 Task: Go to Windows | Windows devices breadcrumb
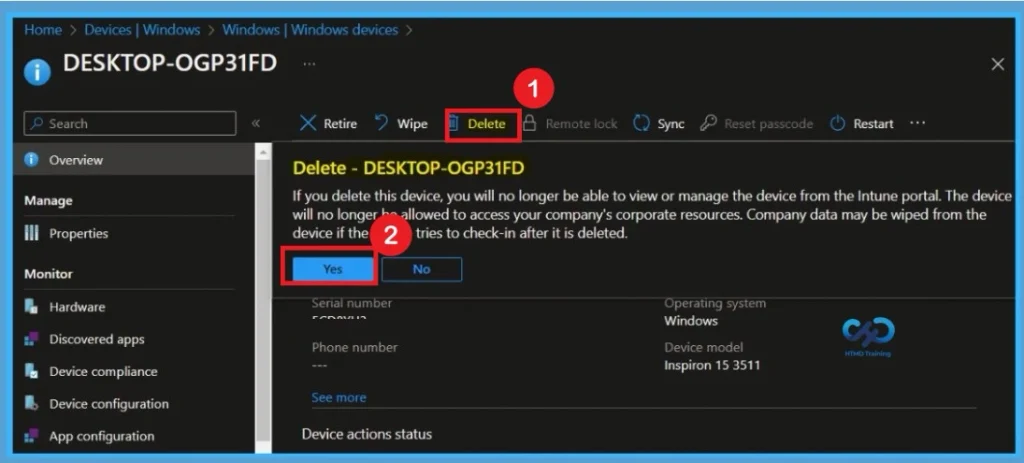310,30
